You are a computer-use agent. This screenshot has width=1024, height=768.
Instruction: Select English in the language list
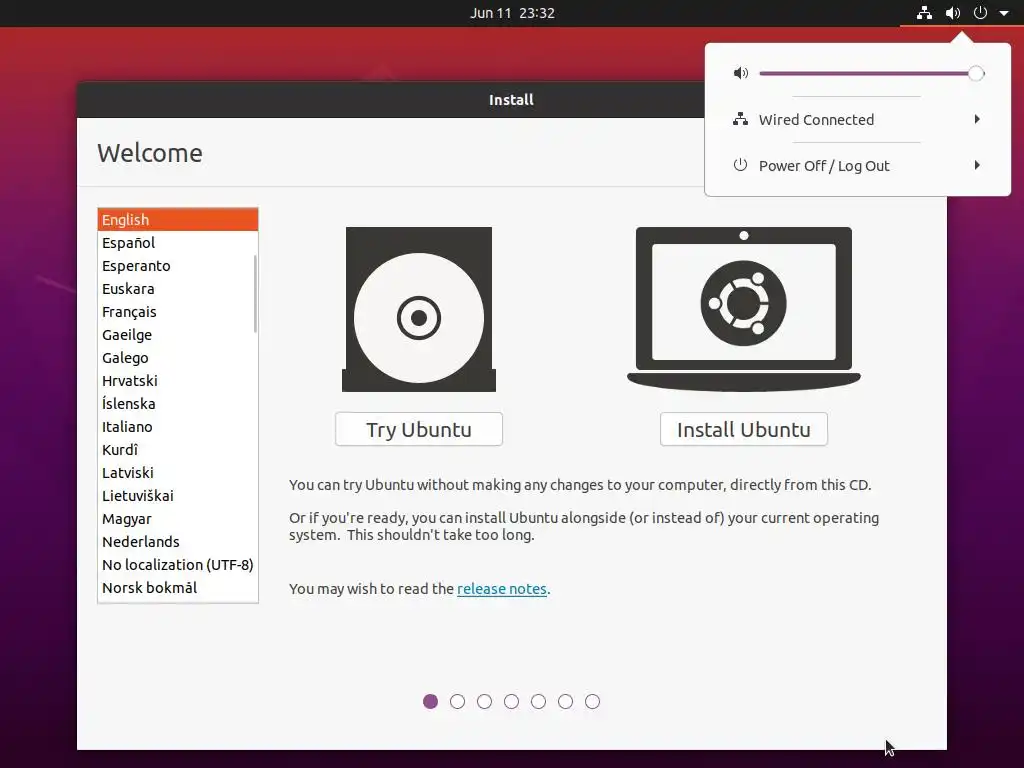point(178,219)
